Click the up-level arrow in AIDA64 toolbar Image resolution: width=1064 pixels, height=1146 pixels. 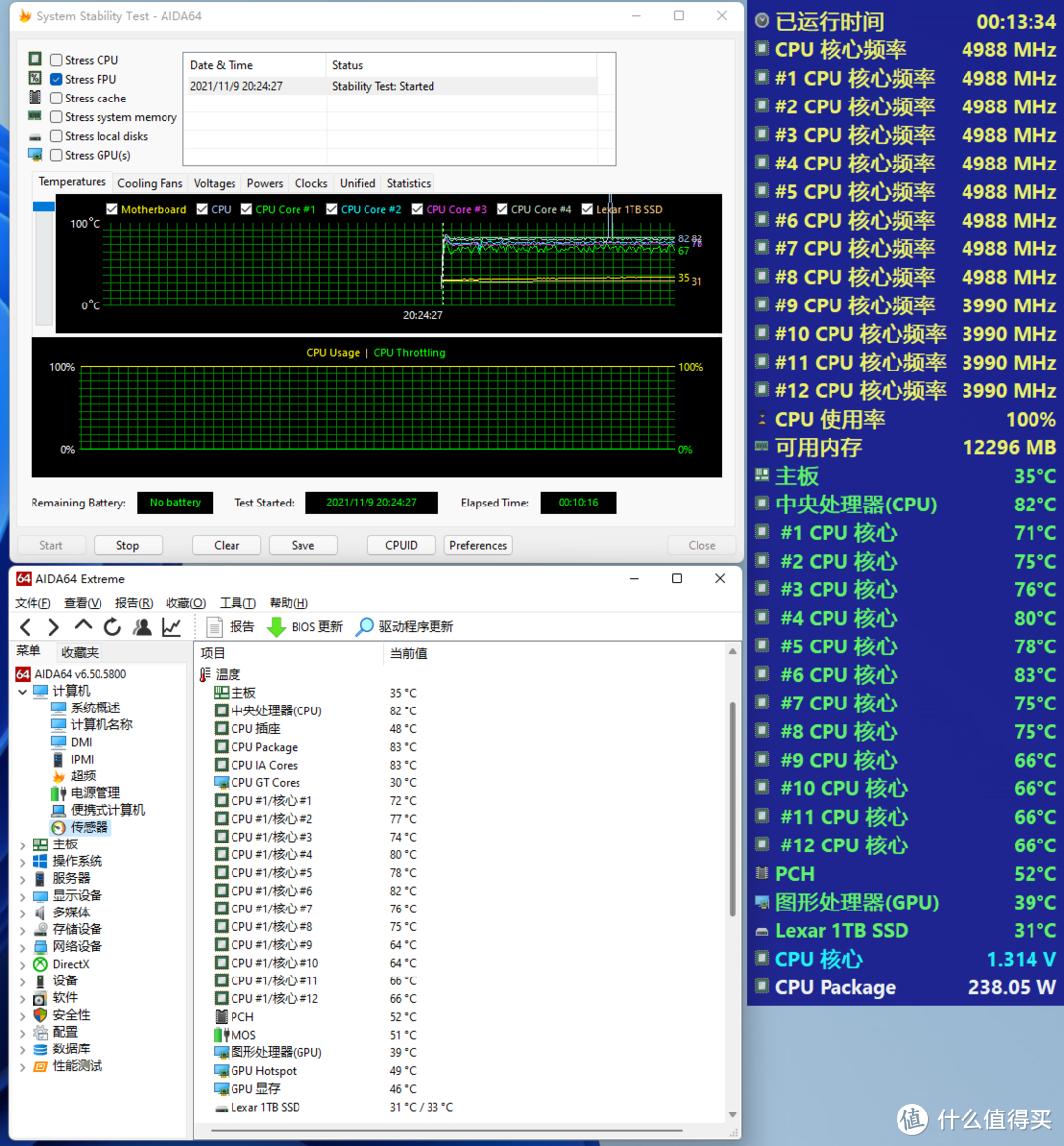point(84,627)
